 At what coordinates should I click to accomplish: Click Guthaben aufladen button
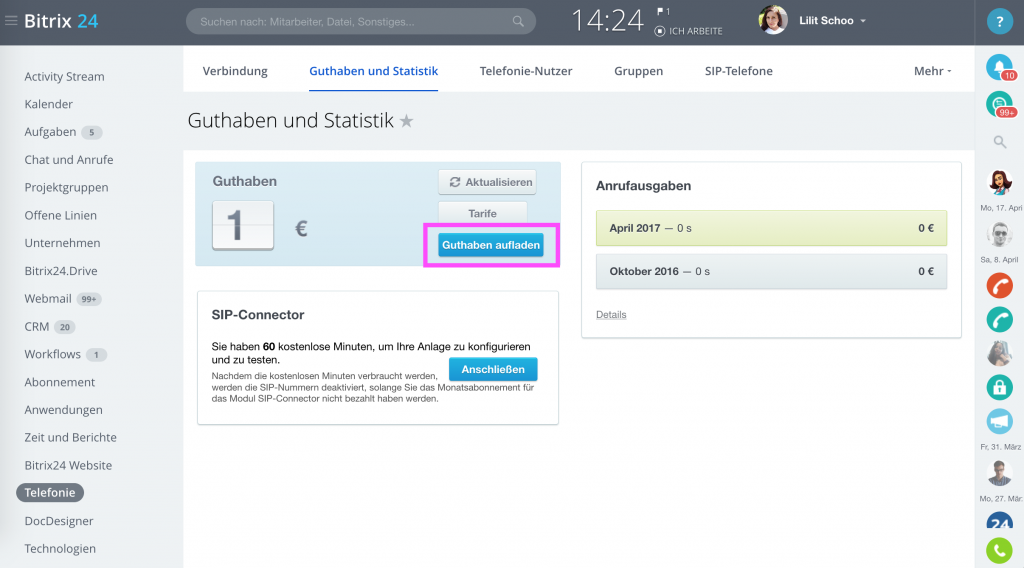tap(490, 245)
